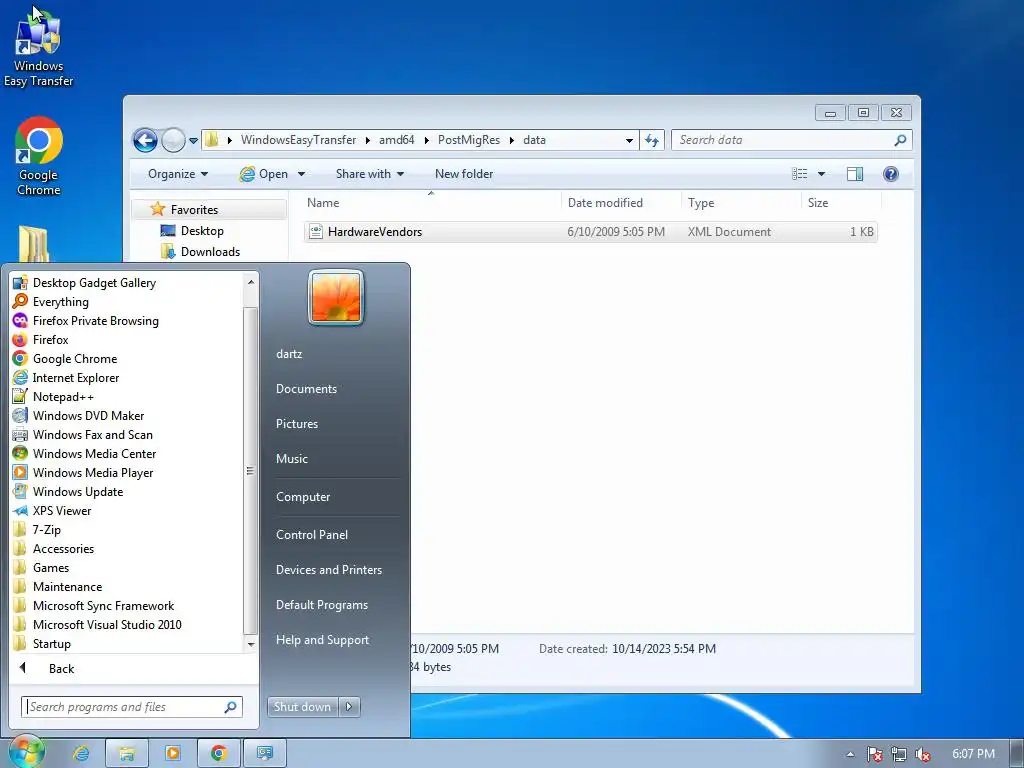Sort files by Name column

point(431,203)
